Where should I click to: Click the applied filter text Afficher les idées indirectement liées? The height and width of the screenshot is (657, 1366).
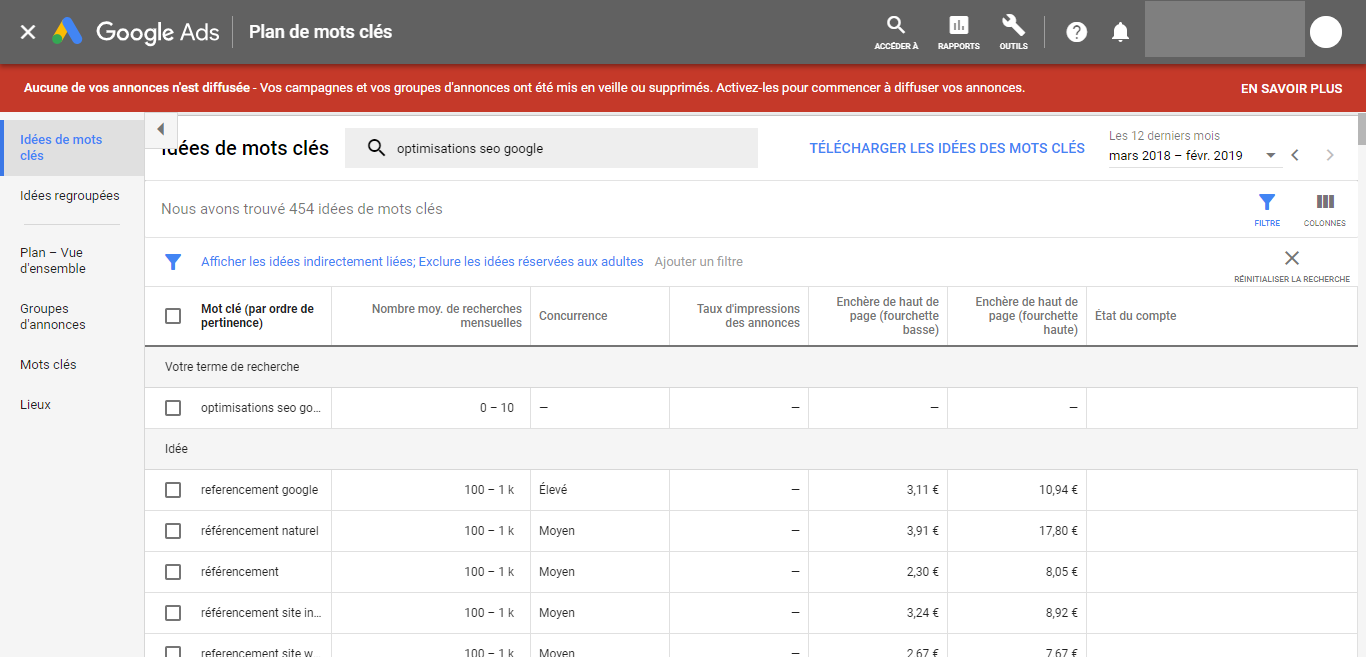[307, 262]
